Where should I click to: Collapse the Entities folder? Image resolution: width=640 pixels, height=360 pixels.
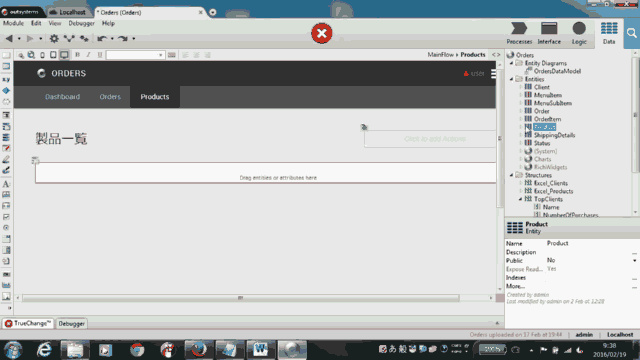511,79
